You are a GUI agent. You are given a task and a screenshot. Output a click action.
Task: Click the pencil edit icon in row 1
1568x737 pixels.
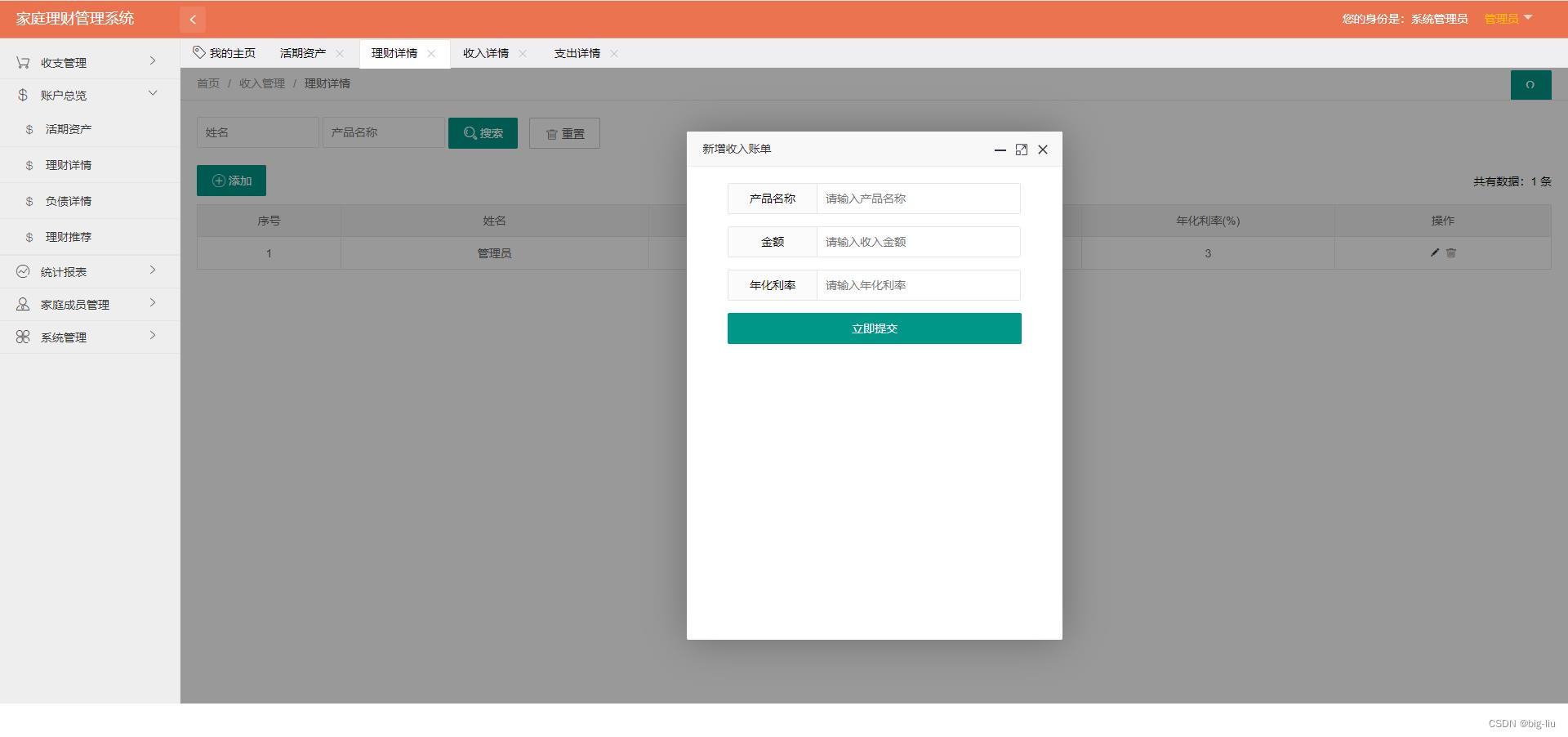pyautogui.click(x=1435, y=252)
